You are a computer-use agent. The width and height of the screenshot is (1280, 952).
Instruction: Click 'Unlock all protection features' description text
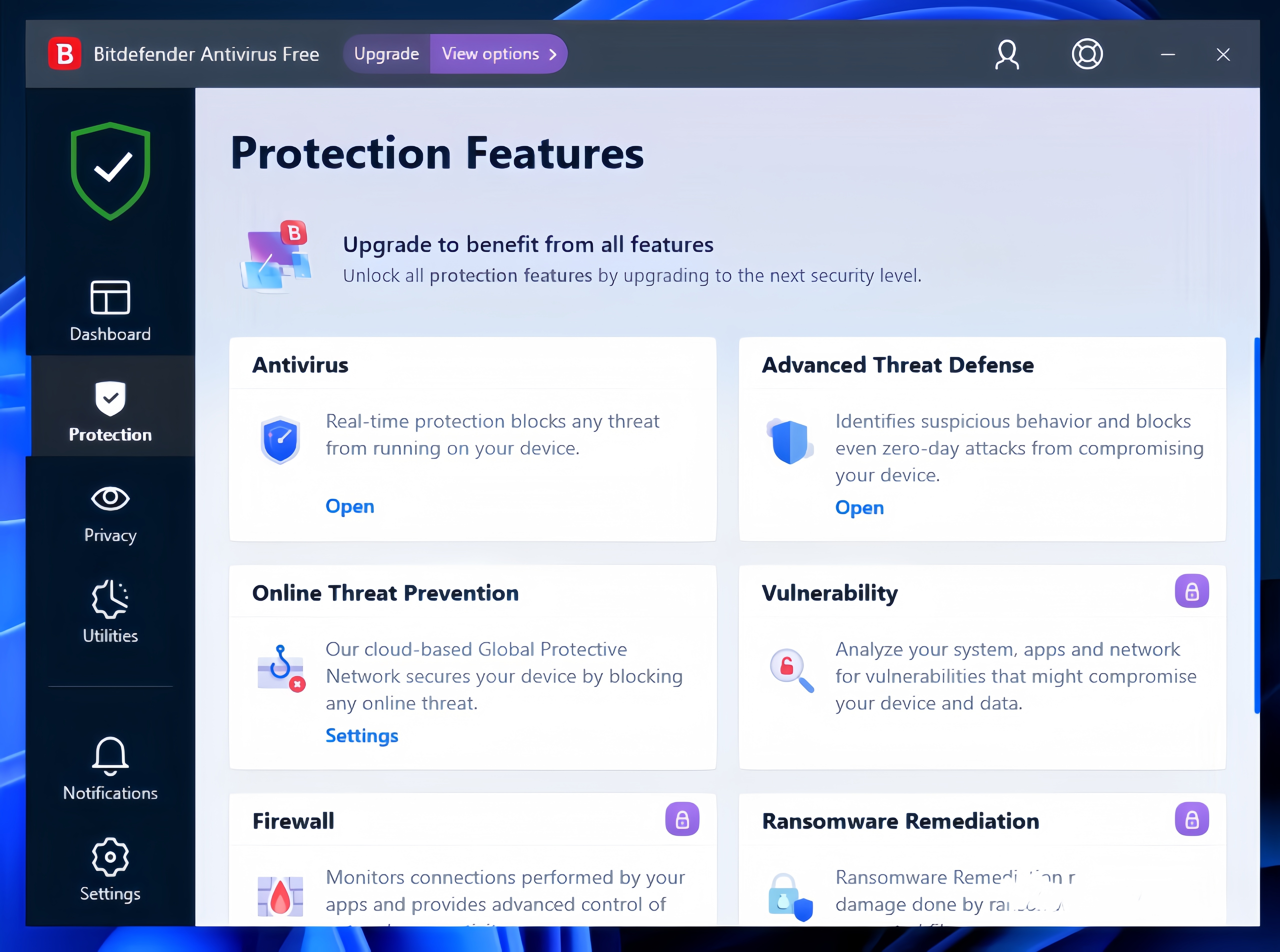coord(632,275)
